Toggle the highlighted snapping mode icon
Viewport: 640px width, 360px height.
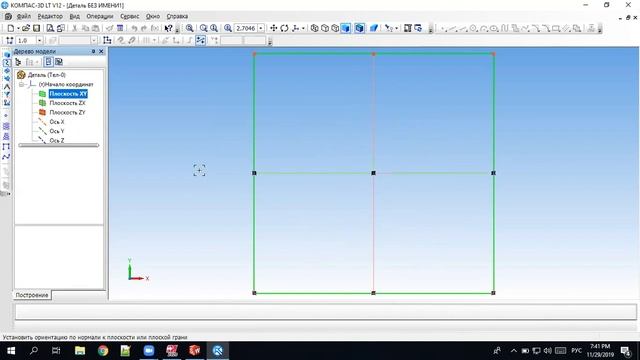click(x=200, y=40)
